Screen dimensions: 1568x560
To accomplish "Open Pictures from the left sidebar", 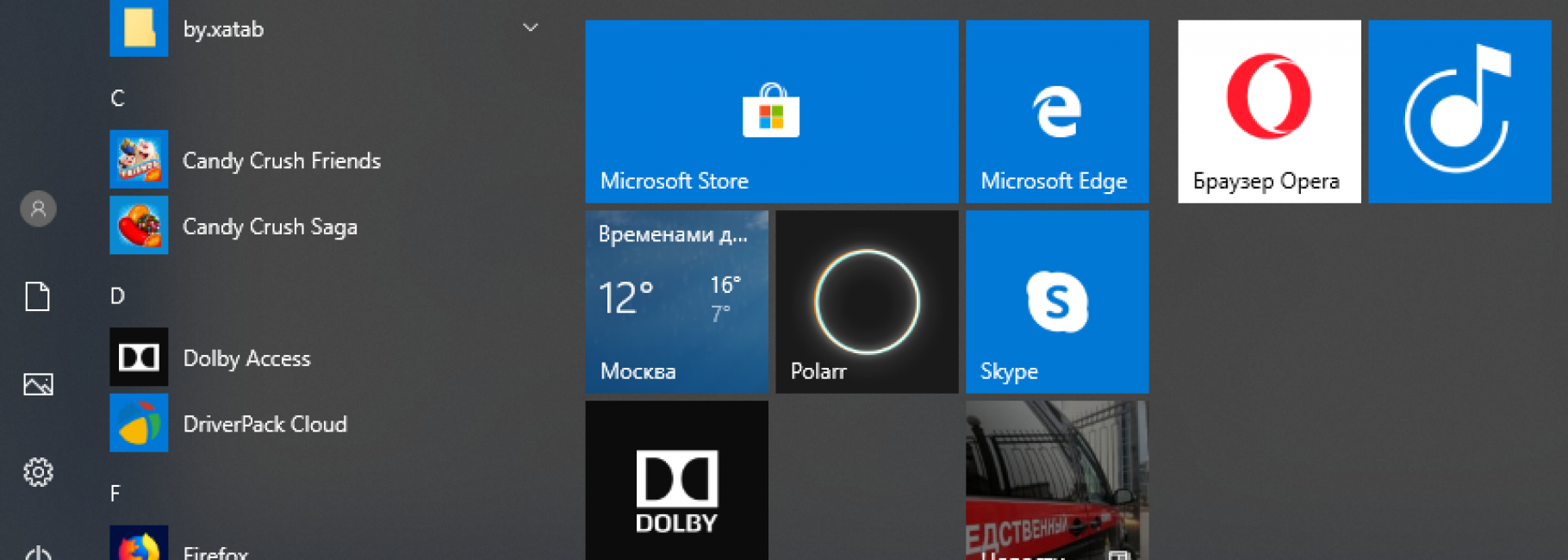I will coord(38,384).
